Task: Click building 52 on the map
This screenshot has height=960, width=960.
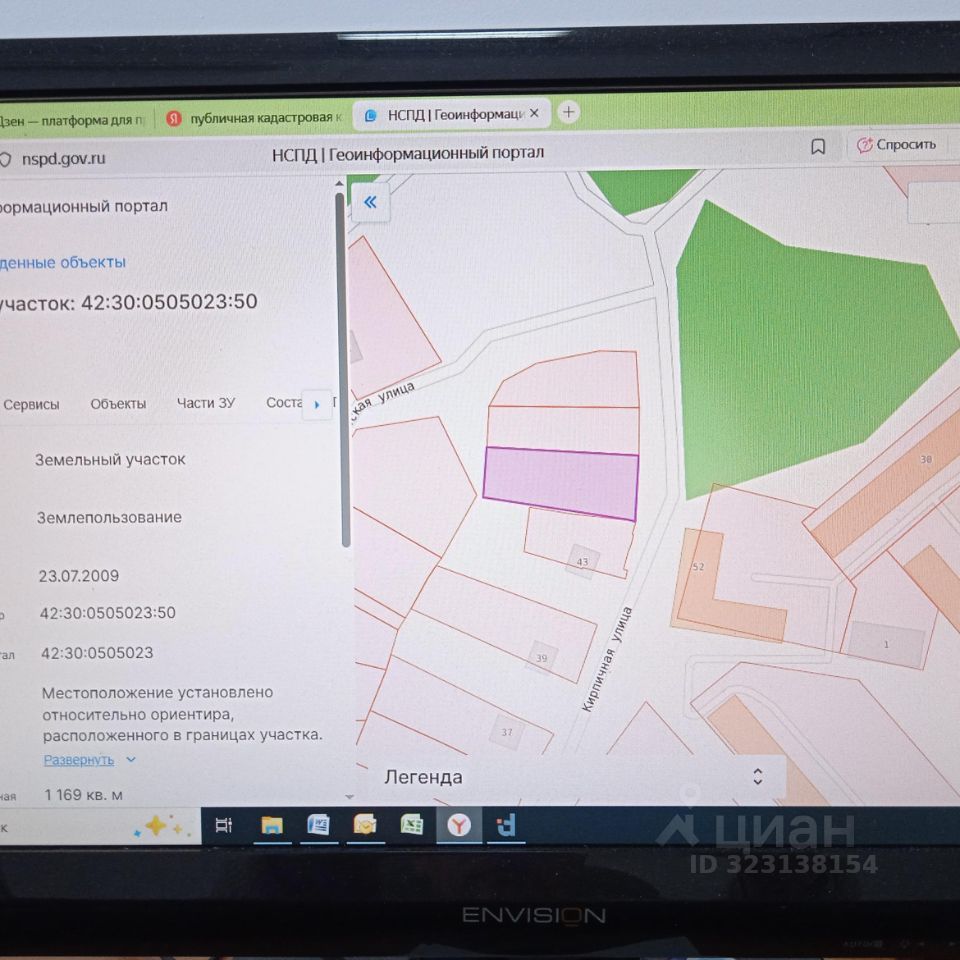Action: (698, 566)
